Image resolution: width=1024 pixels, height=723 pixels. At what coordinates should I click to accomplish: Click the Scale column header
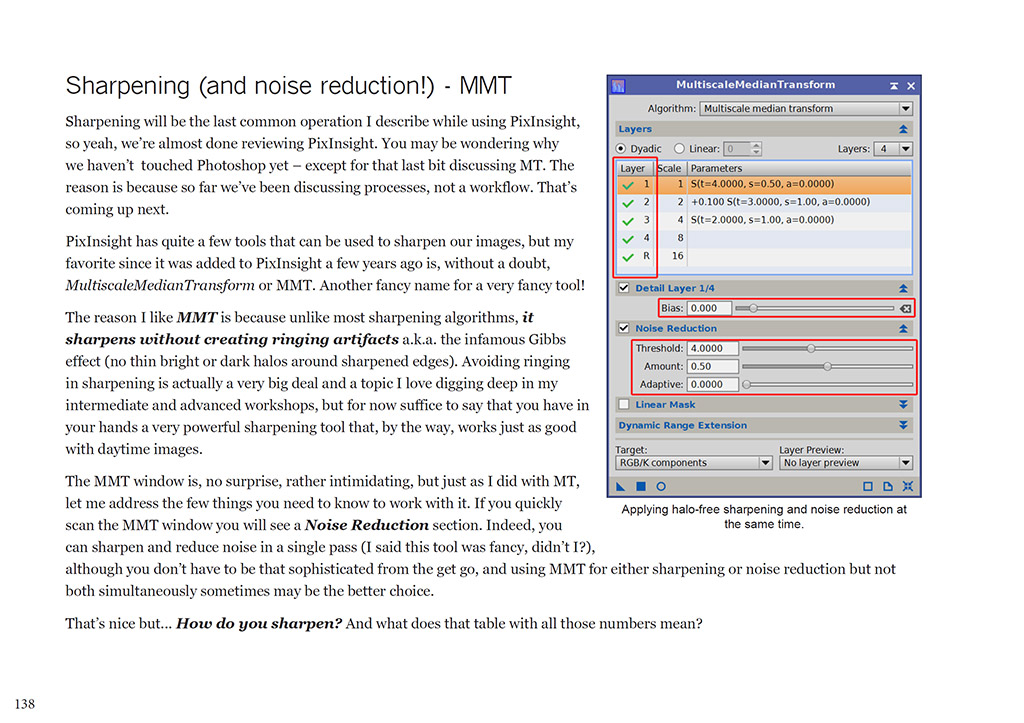[669, 168]
